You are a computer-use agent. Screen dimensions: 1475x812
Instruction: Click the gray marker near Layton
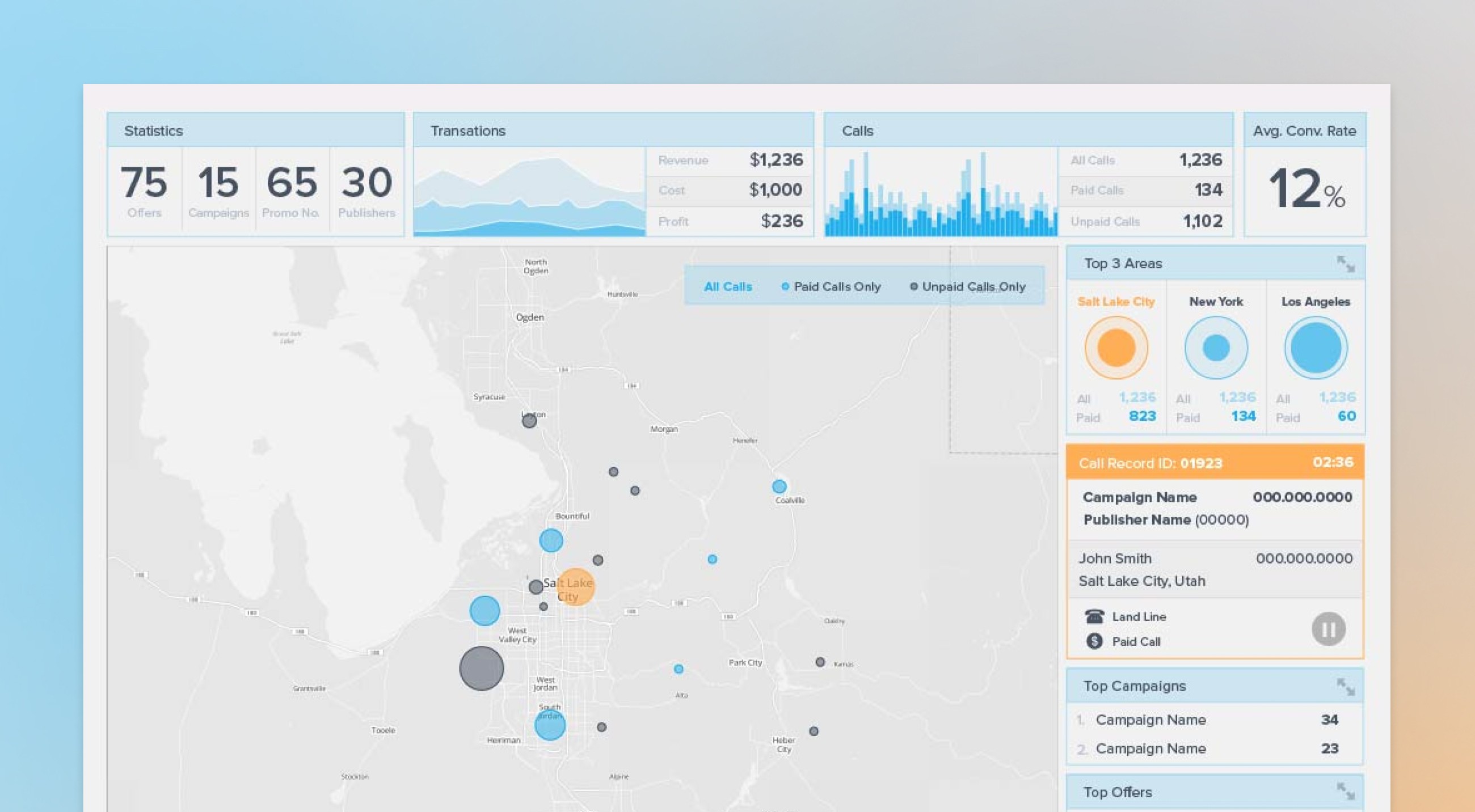(529, 421)
